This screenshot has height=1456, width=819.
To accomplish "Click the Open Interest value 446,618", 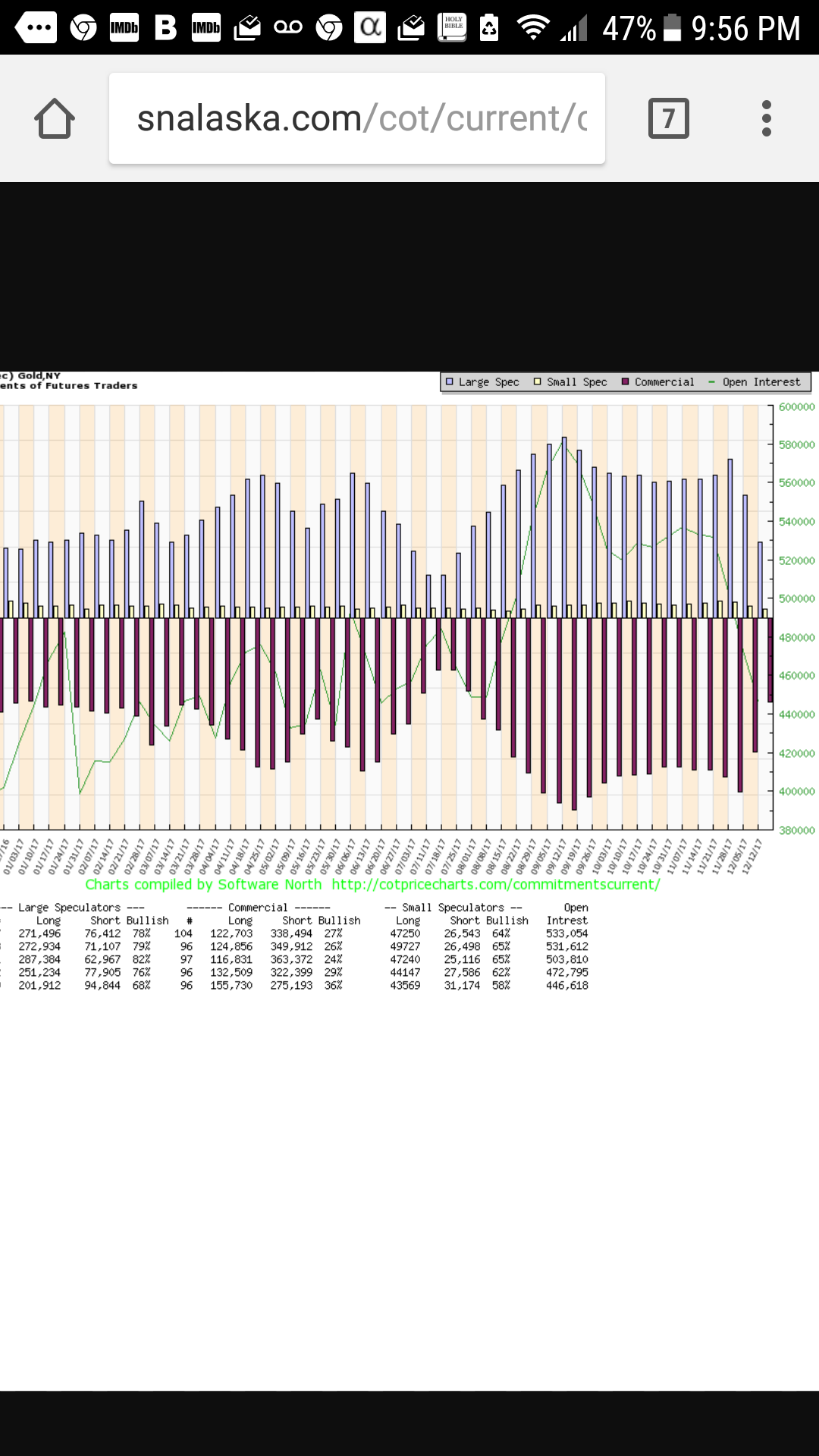I will click(x=566, y=985).
